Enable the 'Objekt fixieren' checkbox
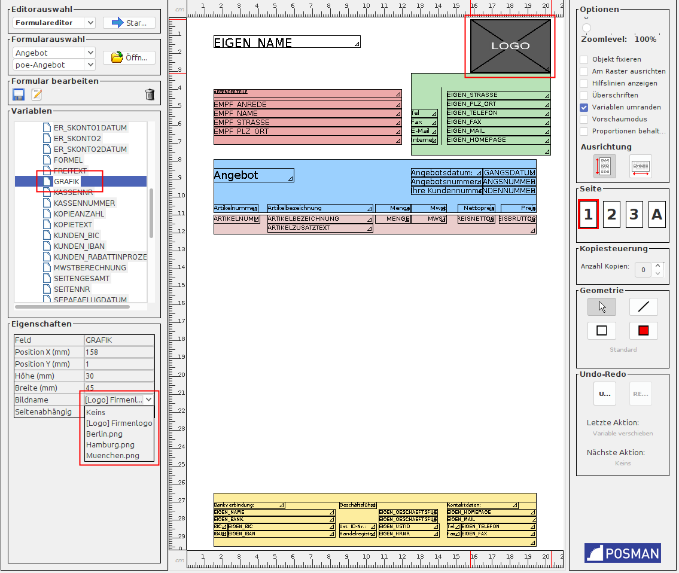 585,60
